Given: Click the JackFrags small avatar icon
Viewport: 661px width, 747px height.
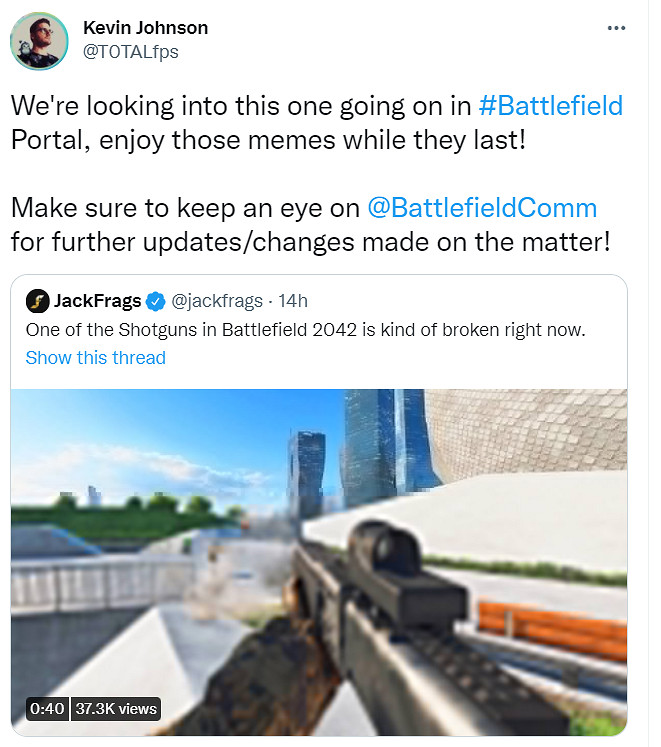Looking at the screenshot, I should pos(38,301).
